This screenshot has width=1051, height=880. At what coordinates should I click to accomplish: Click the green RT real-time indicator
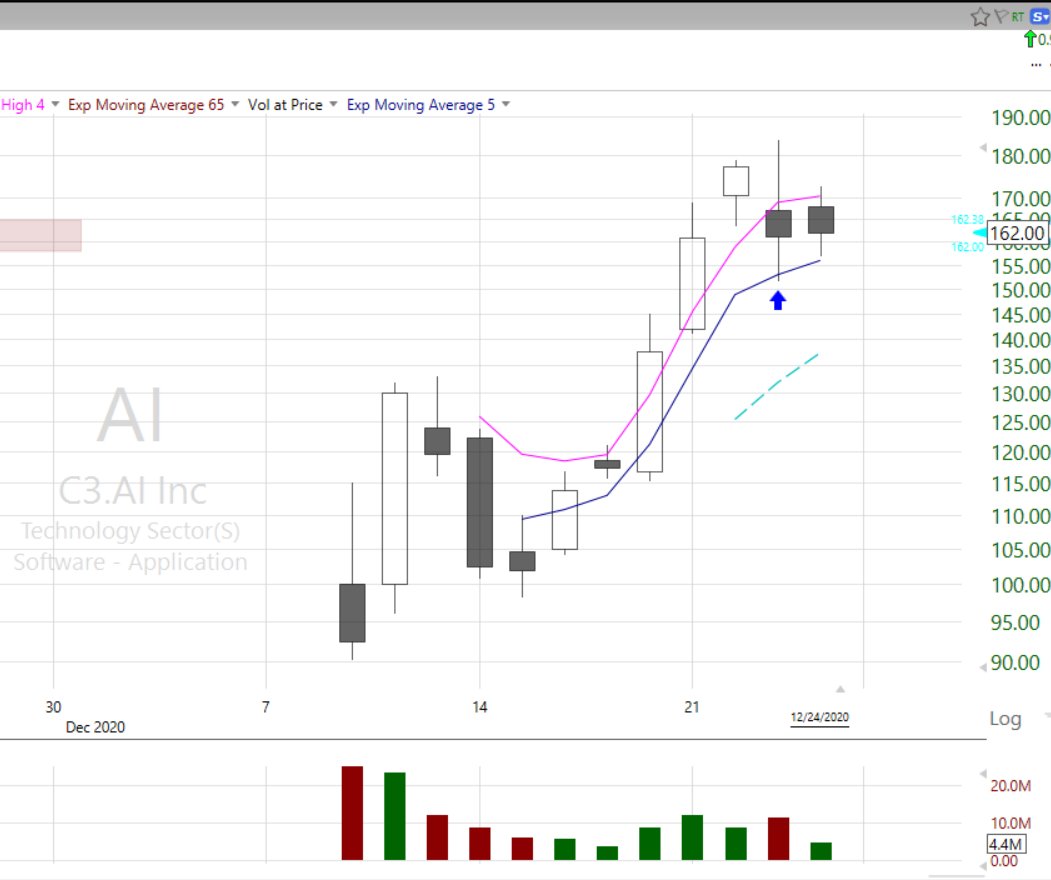click(1017, 16)
